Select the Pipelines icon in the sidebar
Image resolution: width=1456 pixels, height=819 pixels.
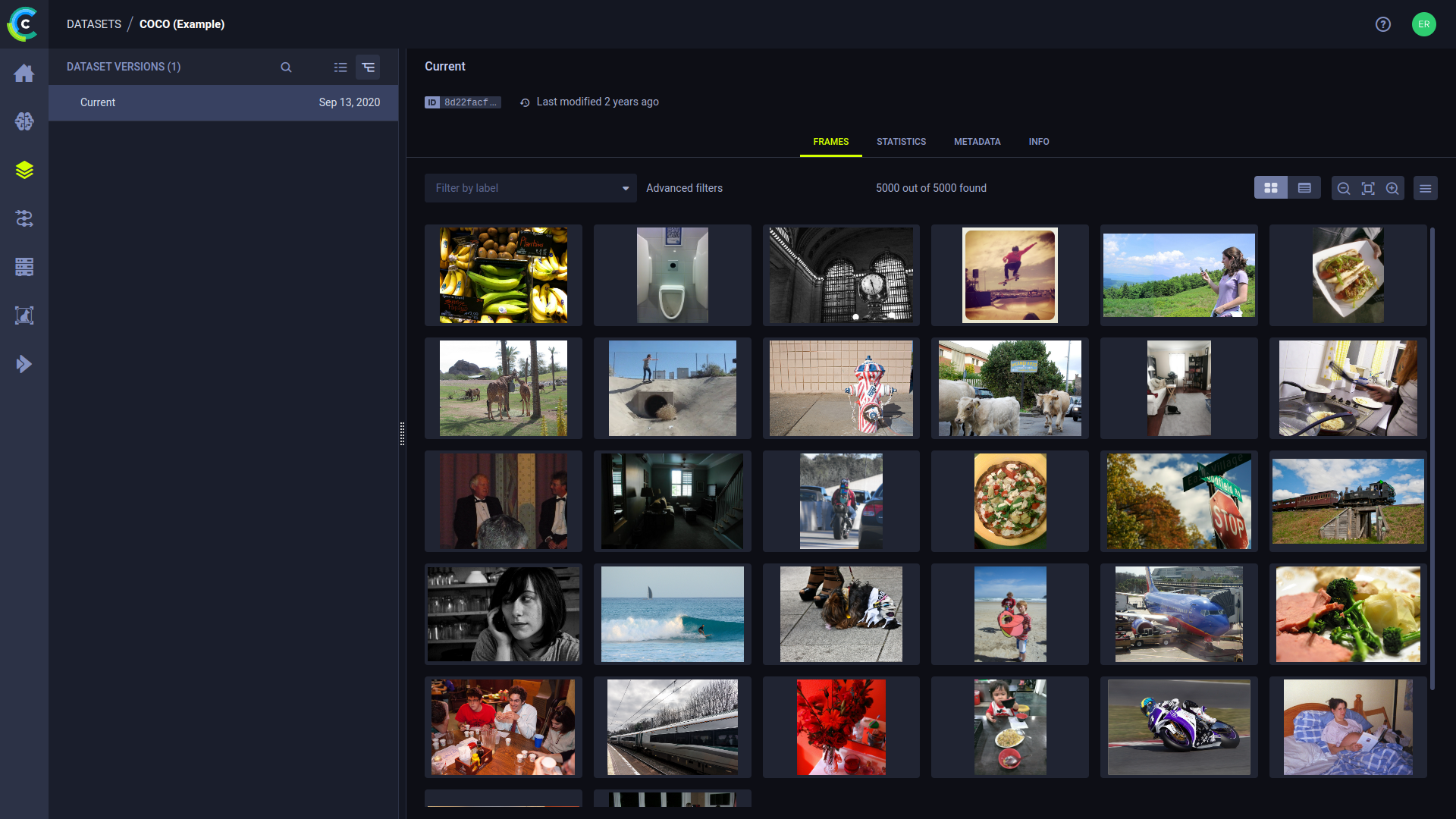[x=24, y=218]
